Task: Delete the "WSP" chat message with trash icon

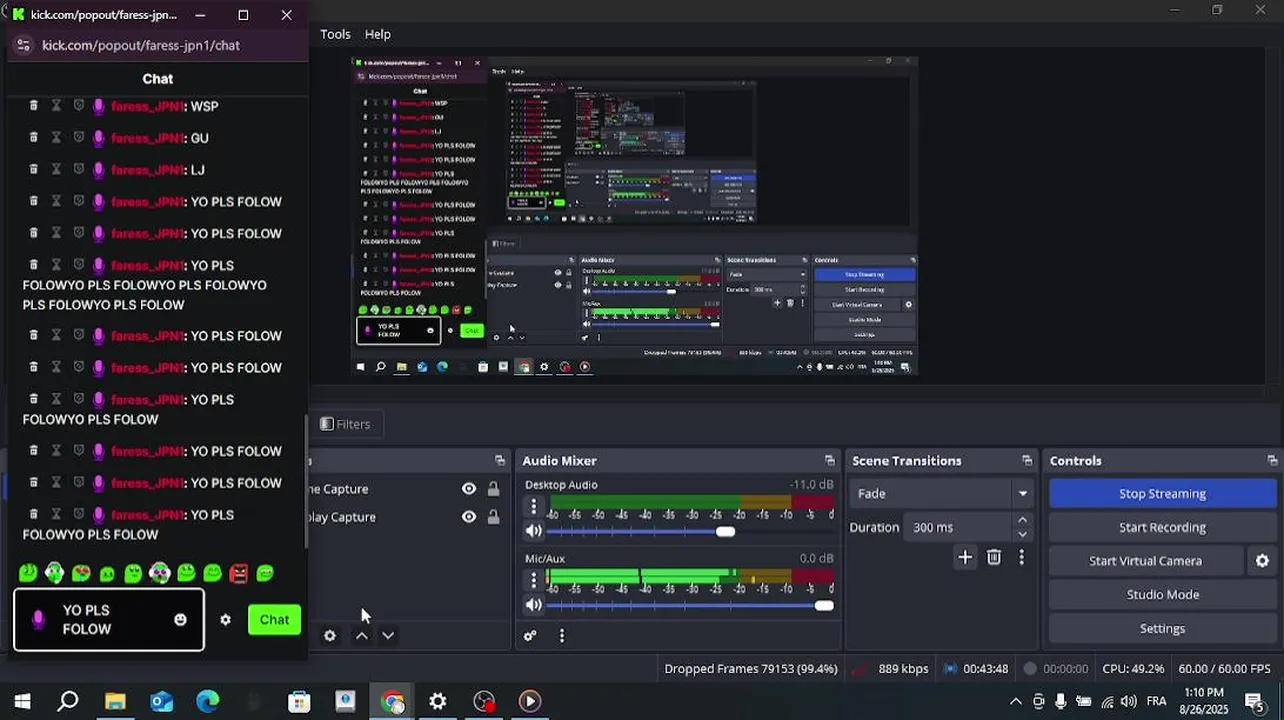Action: pyautogui.click(x=33, y=106)
